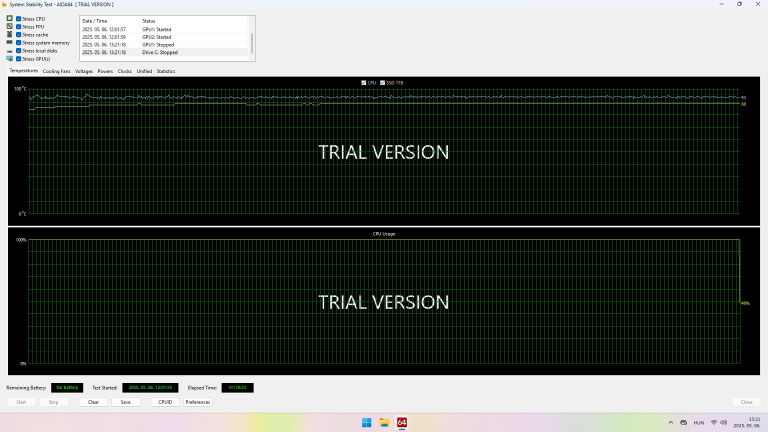
Task: Click the Remaining Battery 'No battery' field
Action: tap(67, 387)
